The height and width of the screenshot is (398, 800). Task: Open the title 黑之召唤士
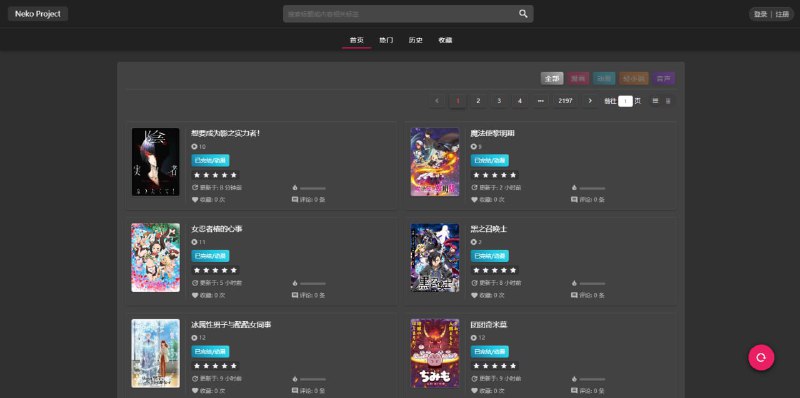click(x=489, y=229)
